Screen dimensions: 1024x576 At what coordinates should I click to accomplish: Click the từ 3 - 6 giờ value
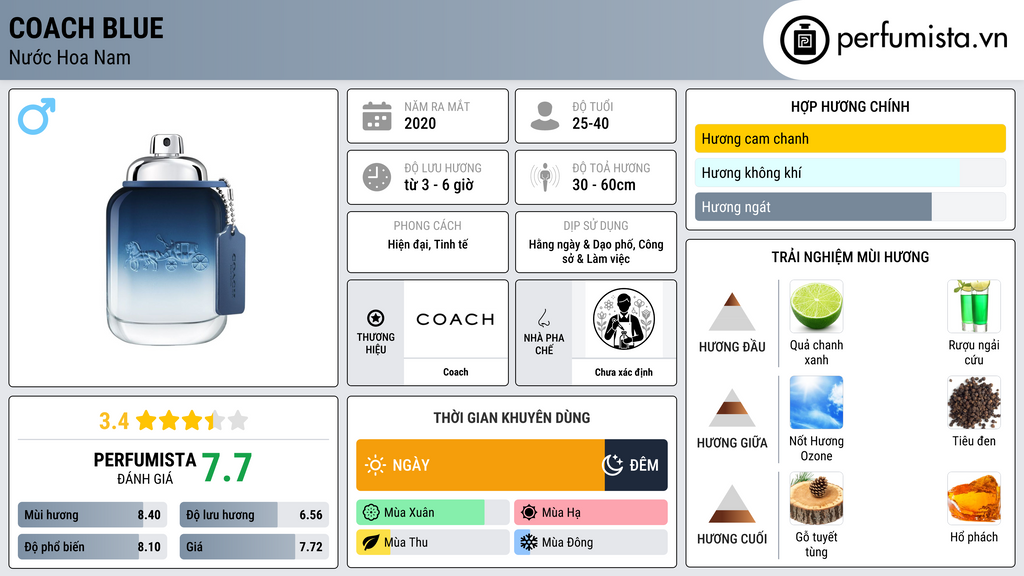pyautogui.click(x=439, y=185)
